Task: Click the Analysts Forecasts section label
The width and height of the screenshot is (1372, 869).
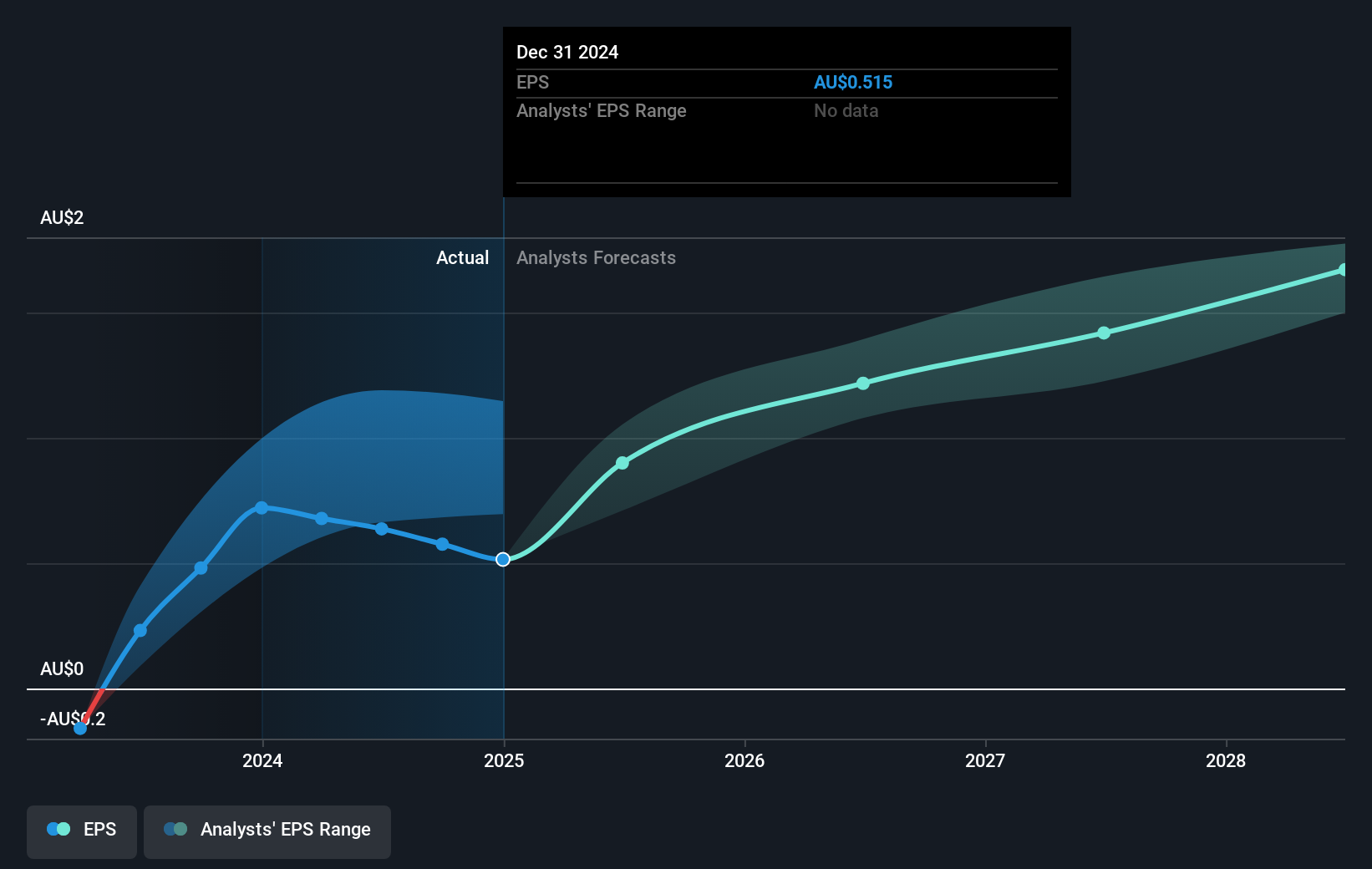Action: point(596,257)
